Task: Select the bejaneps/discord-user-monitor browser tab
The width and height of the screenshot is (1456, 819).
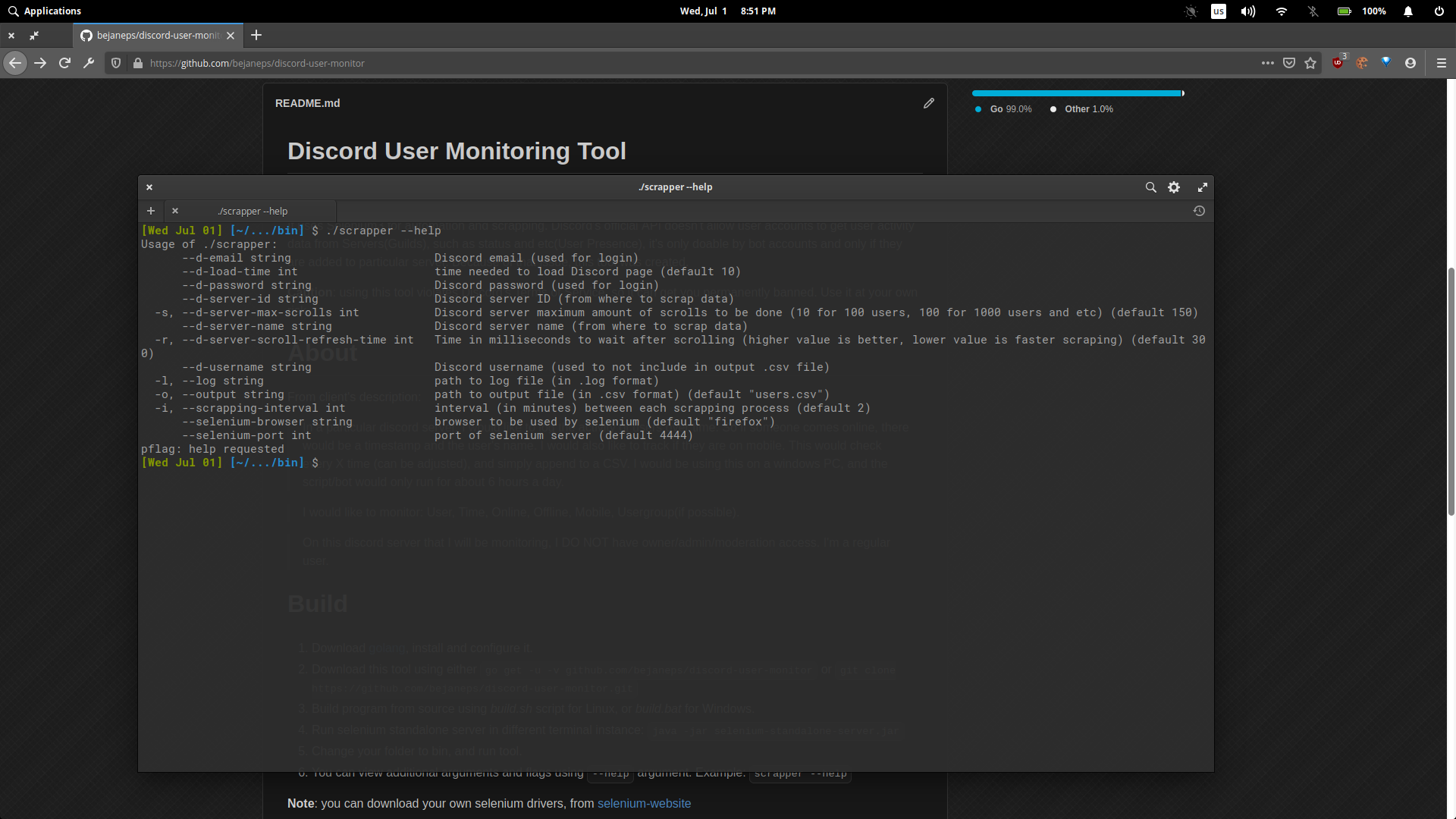Action: 158,35
